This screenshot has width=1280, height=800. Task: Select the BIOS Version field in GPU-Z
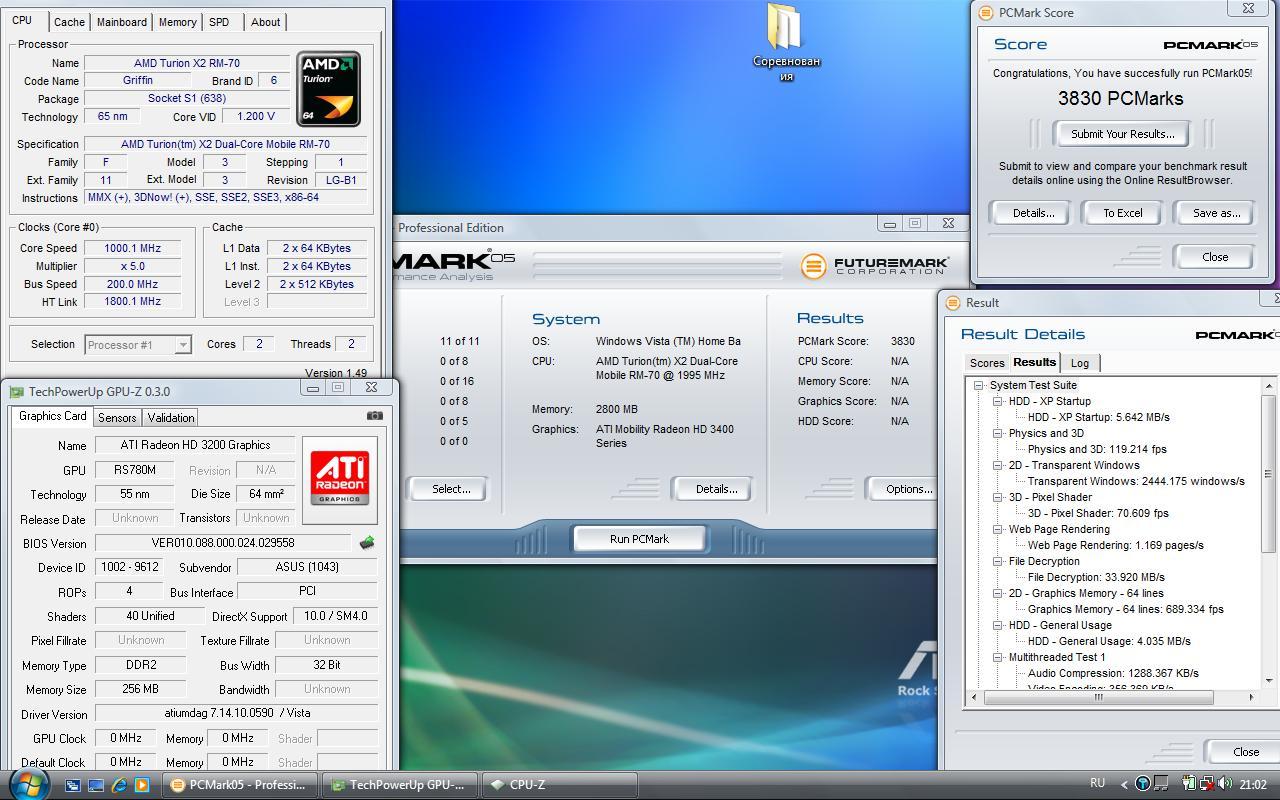click(x=223, y=543)
